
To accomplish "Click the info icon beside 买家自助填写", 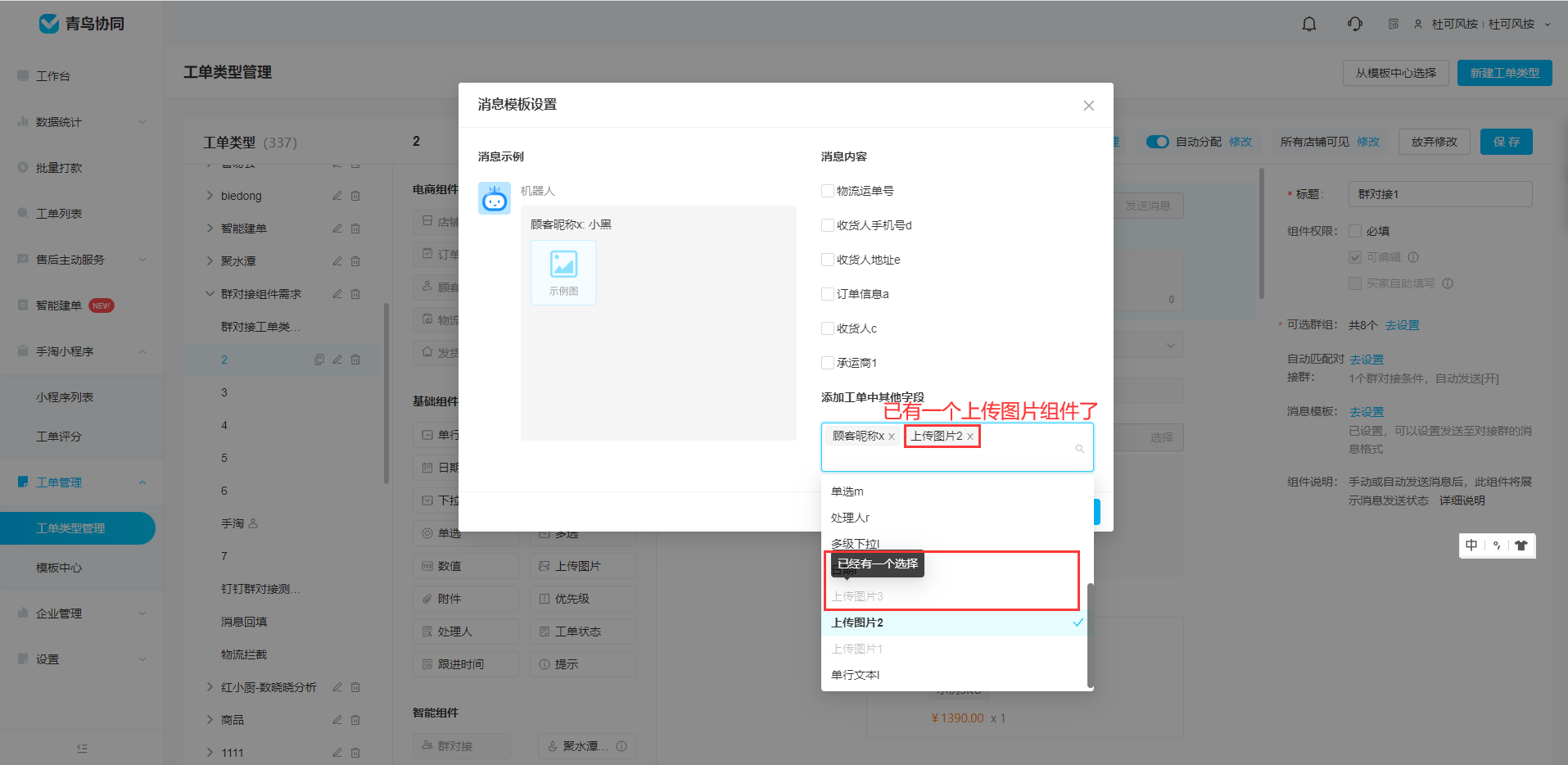I will tap(1448, 283).
